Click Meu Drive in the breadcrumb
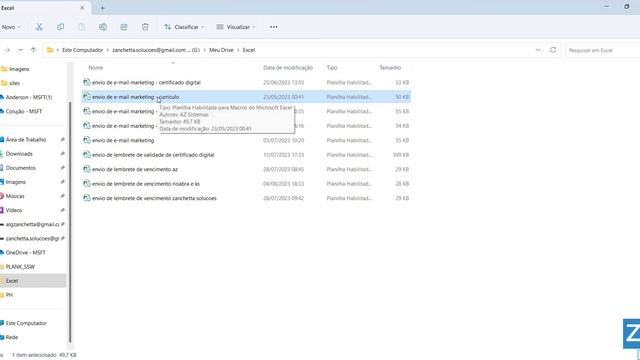The image size is (640, 360). coord(221,50)
